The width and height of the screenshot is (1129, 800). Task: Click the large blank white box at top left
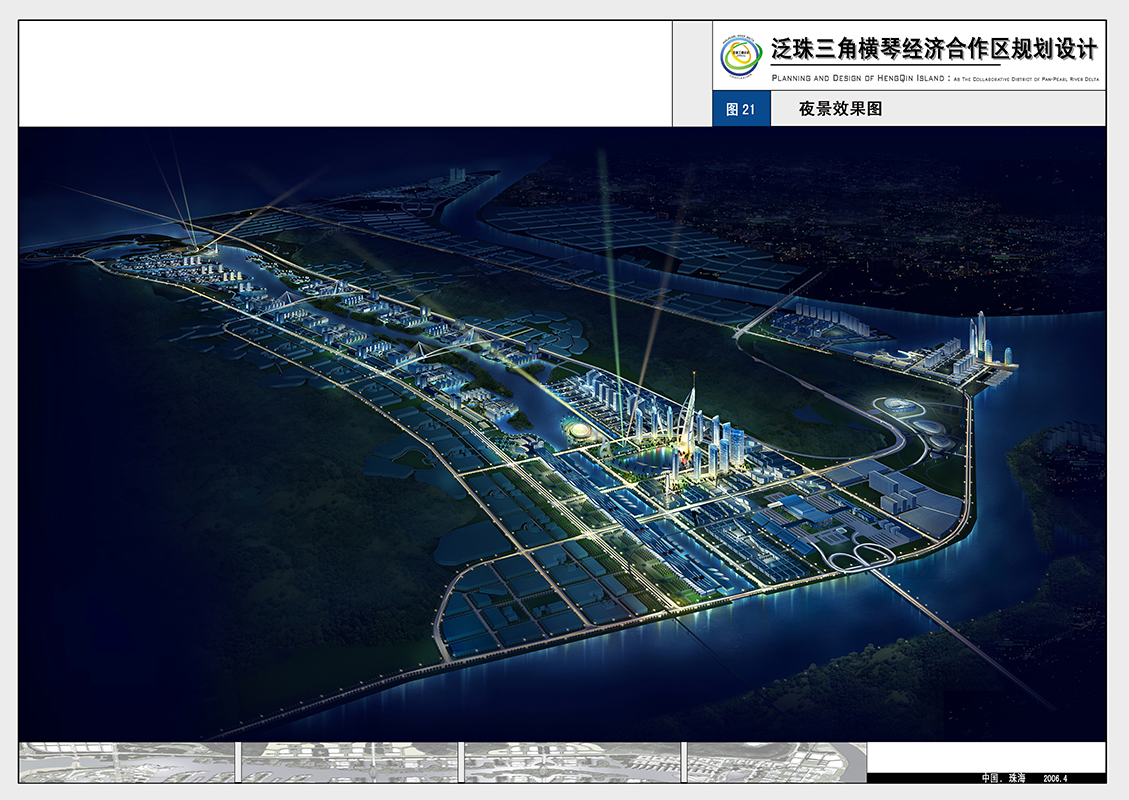click(x=345, y=73)
